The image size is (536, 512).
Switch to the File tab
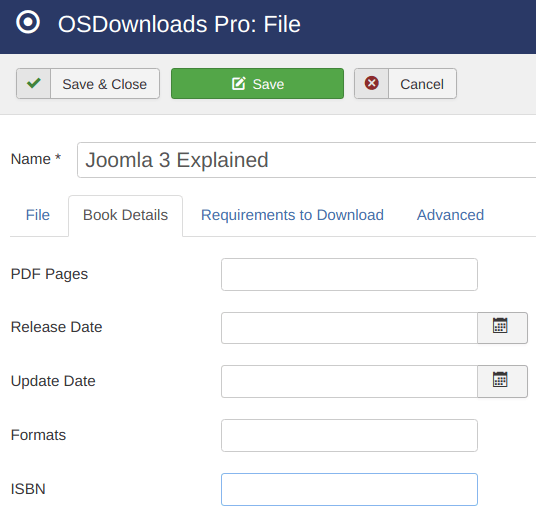click(x=38, y=215)
